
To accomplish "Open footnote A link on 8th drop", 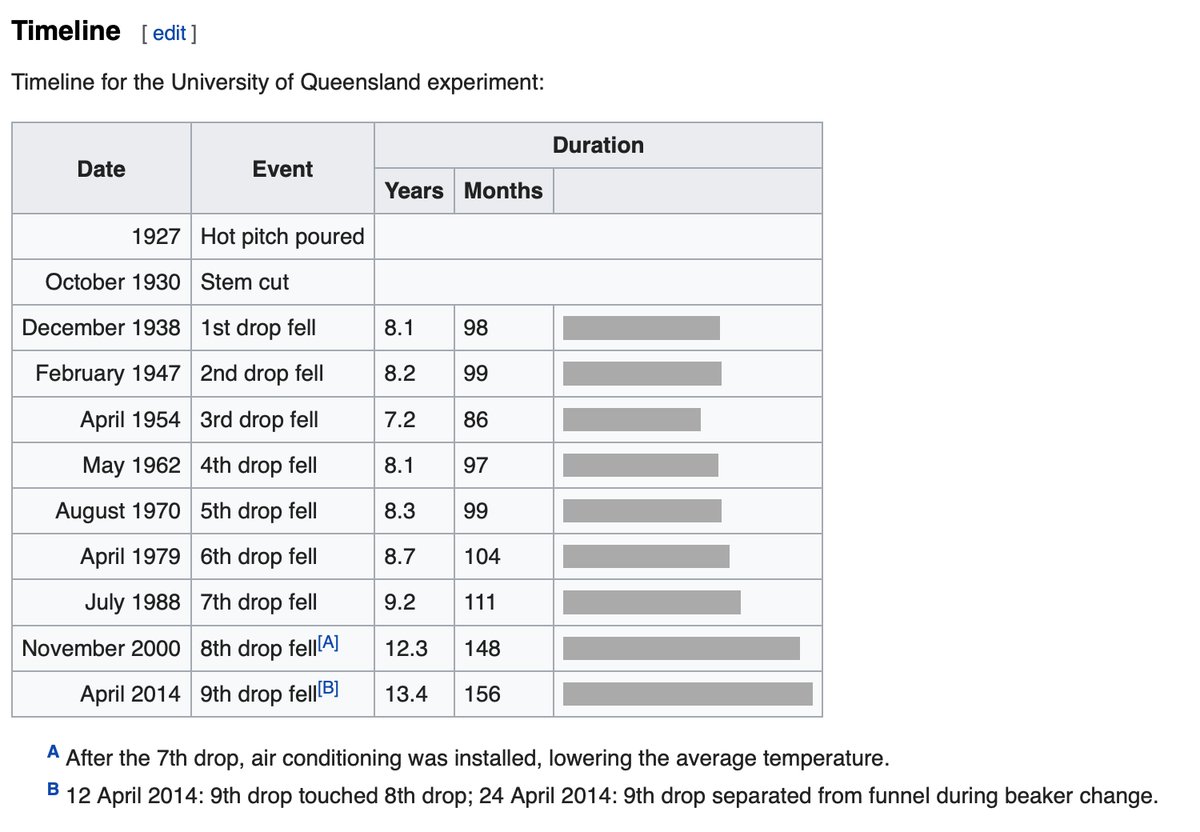I will tap(328, 644).
